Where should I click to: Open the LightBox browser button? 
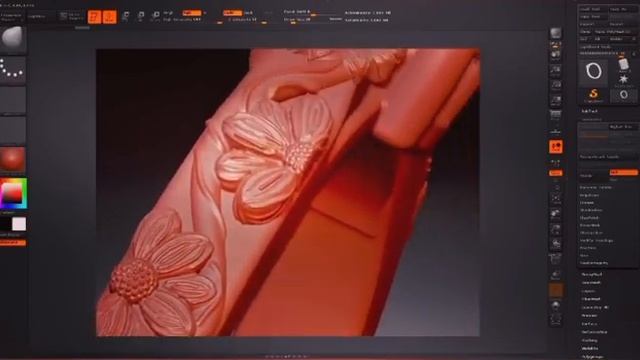[38, 16]
